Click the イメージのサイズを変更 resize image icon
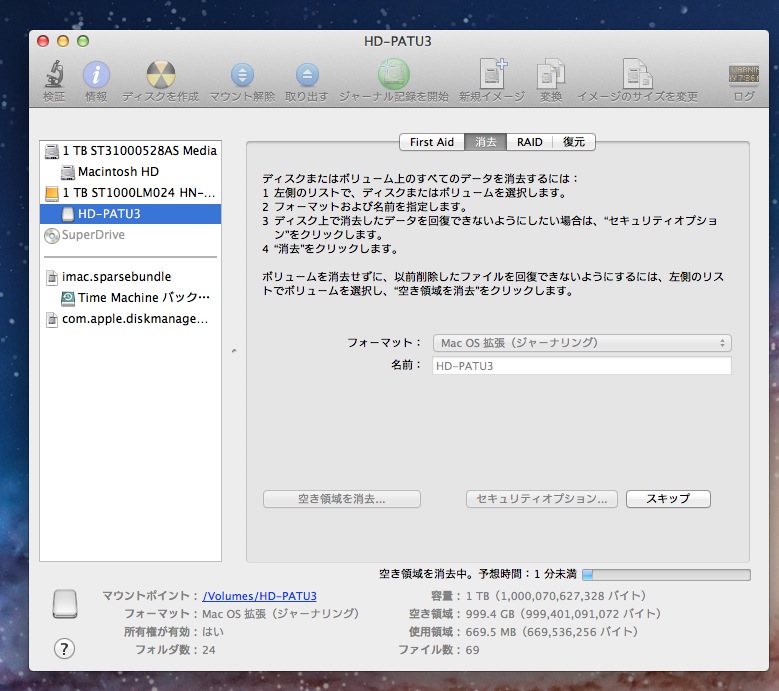The height and width of the screenshot is (691, 779). [637, 74]
